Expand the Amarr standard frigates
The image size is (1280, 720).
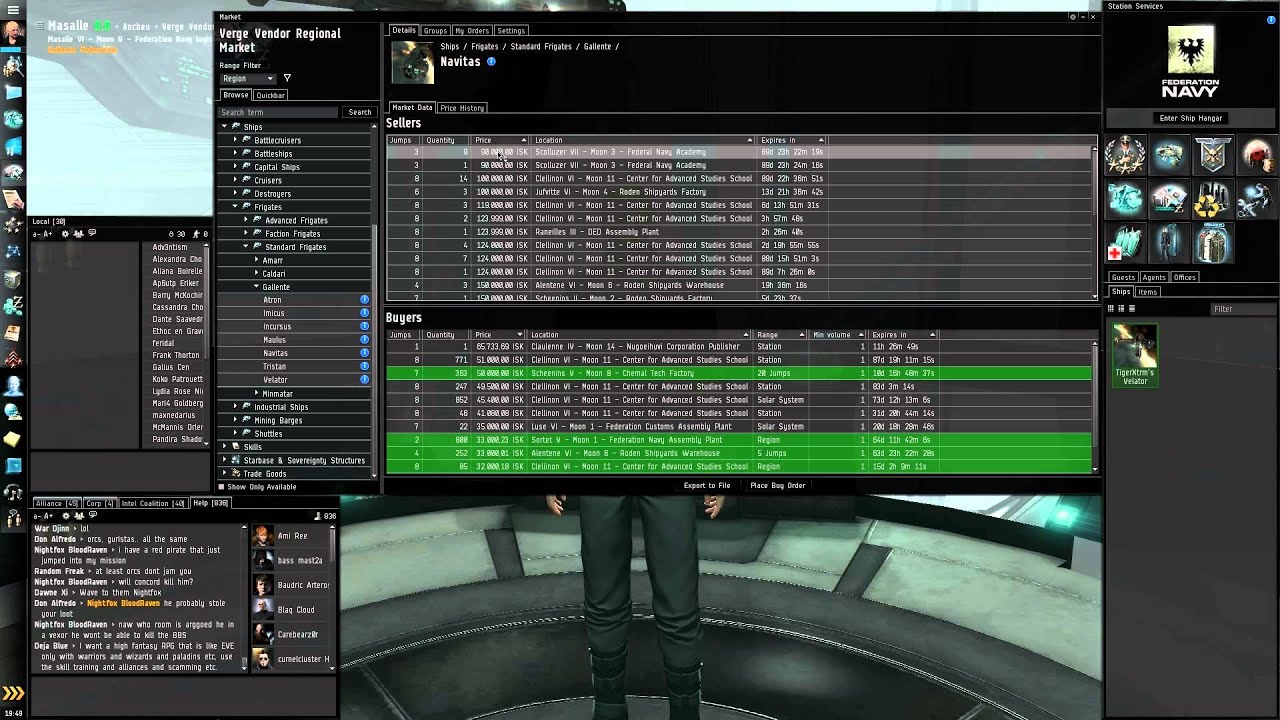257,260
